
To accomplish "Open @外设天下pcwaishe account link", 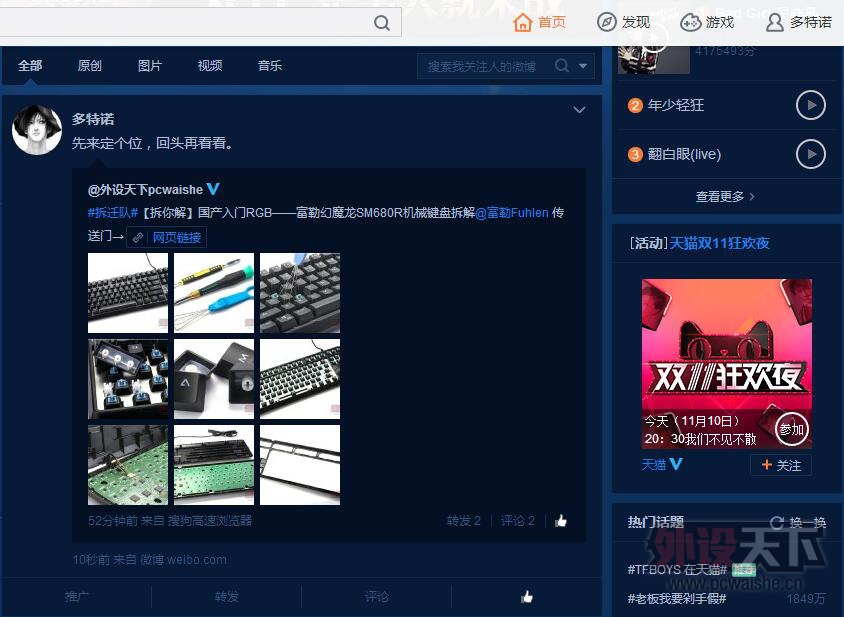I will (145, 190).
